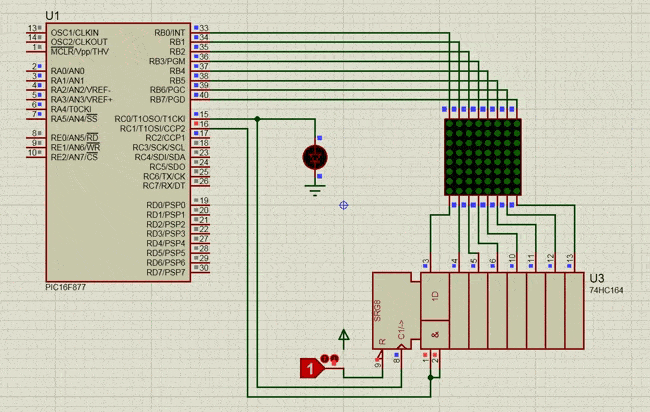Select the U3 component reference label
Screen dimensions: 650x412
point(597,278)
